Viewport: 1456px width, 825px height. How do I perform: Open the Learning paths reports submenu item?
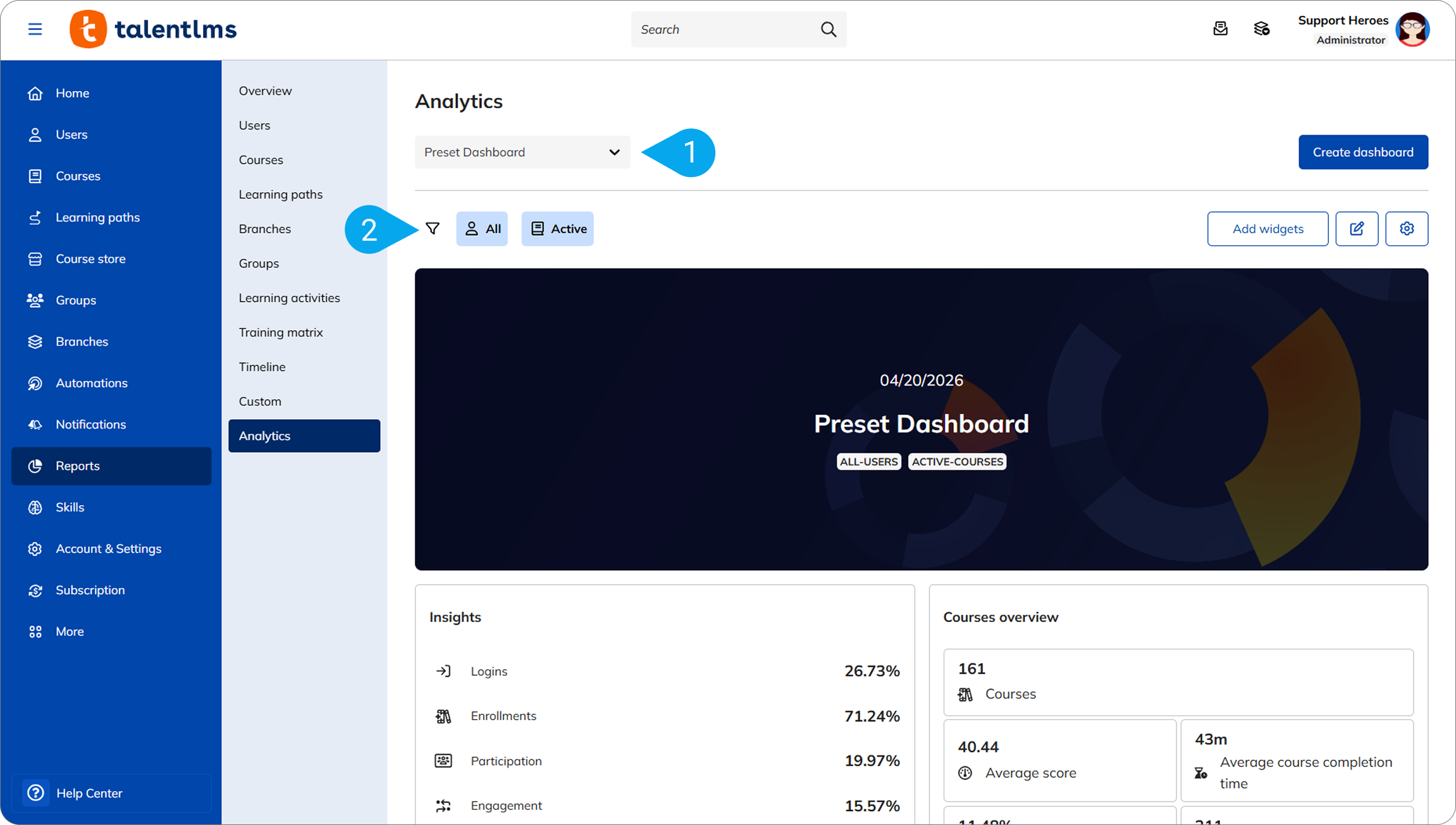tap(281, 195)
